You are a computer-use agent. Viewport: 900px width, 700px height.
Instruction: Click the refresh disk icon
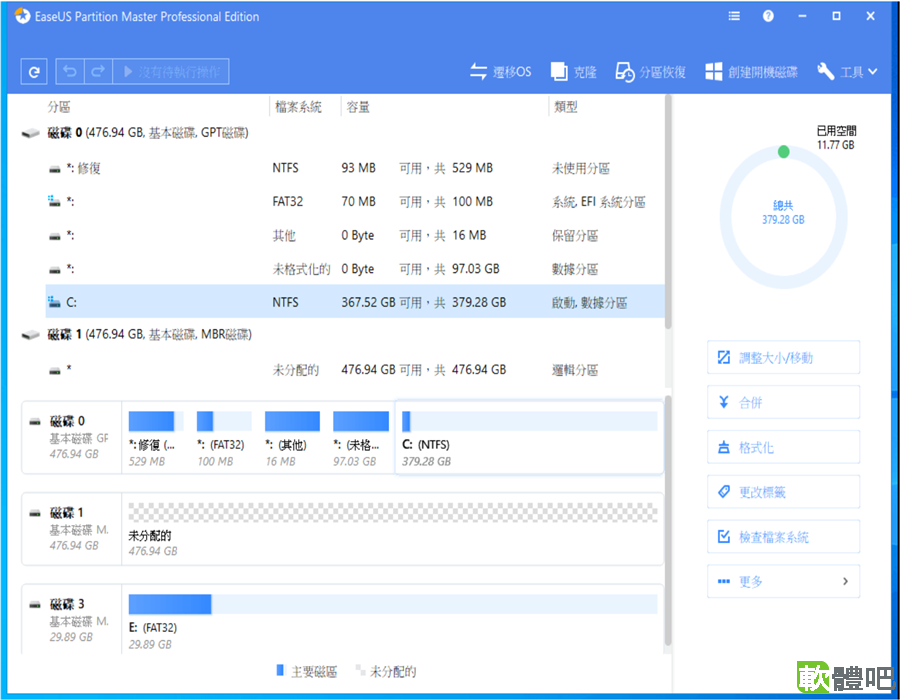tap(34, 72)
